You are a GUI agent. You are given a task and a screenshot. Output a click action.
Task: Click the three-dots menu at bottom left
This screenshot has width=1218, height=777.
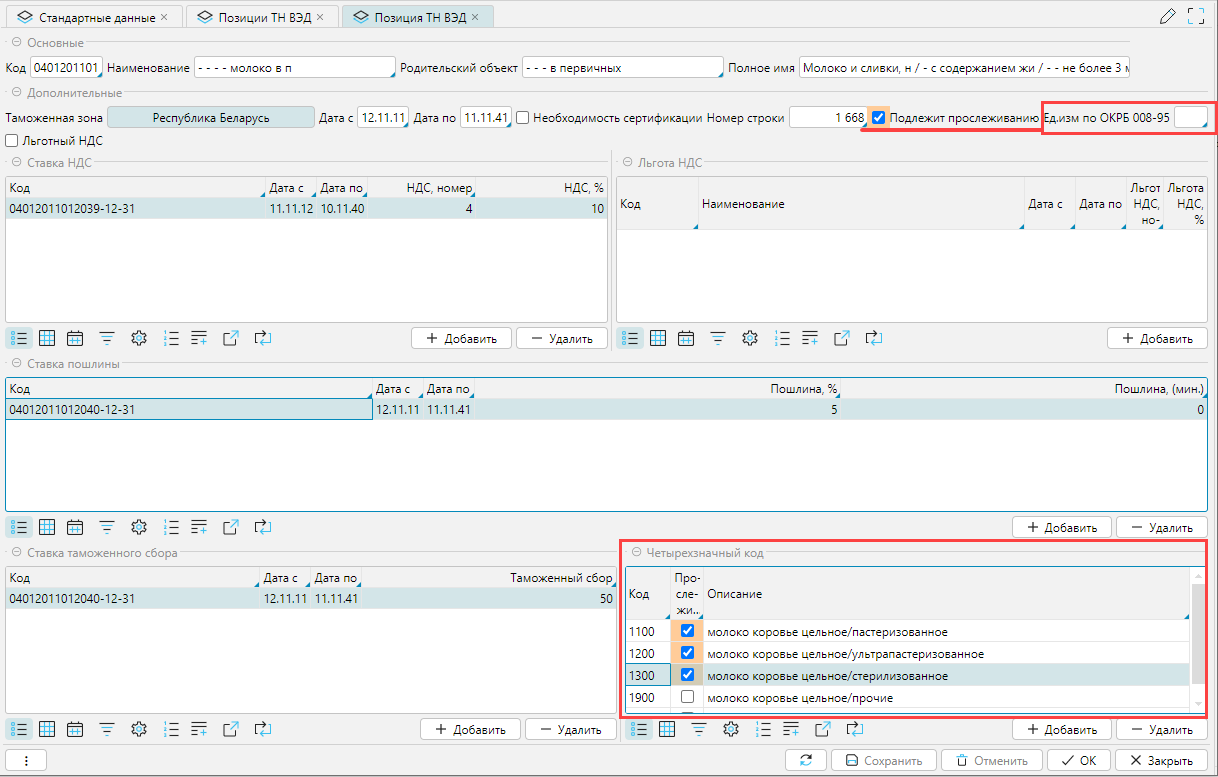tap(26, 761)
